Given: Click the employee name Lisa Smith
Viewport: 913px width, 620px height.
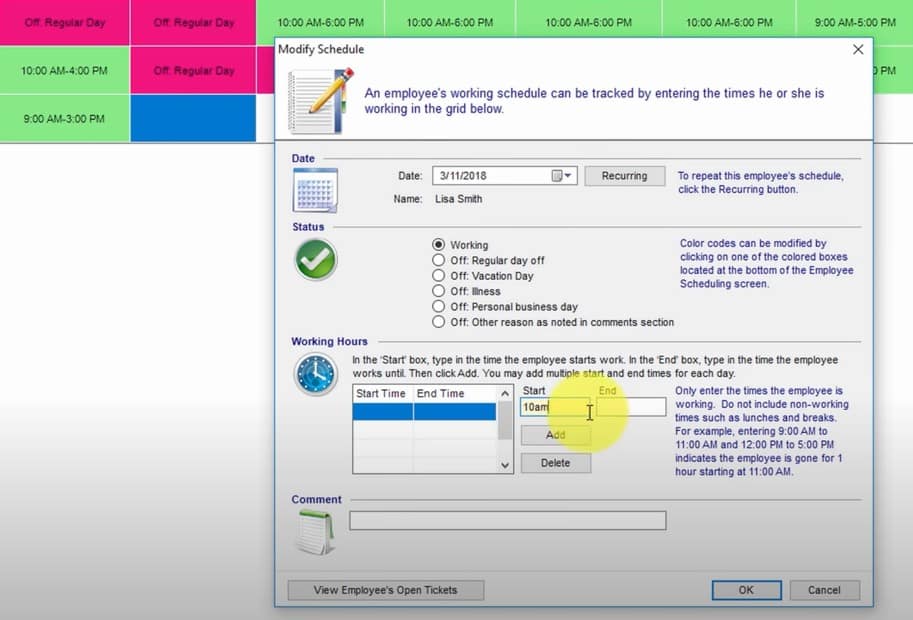Looking at the screenshot, I should pos(459,199).
